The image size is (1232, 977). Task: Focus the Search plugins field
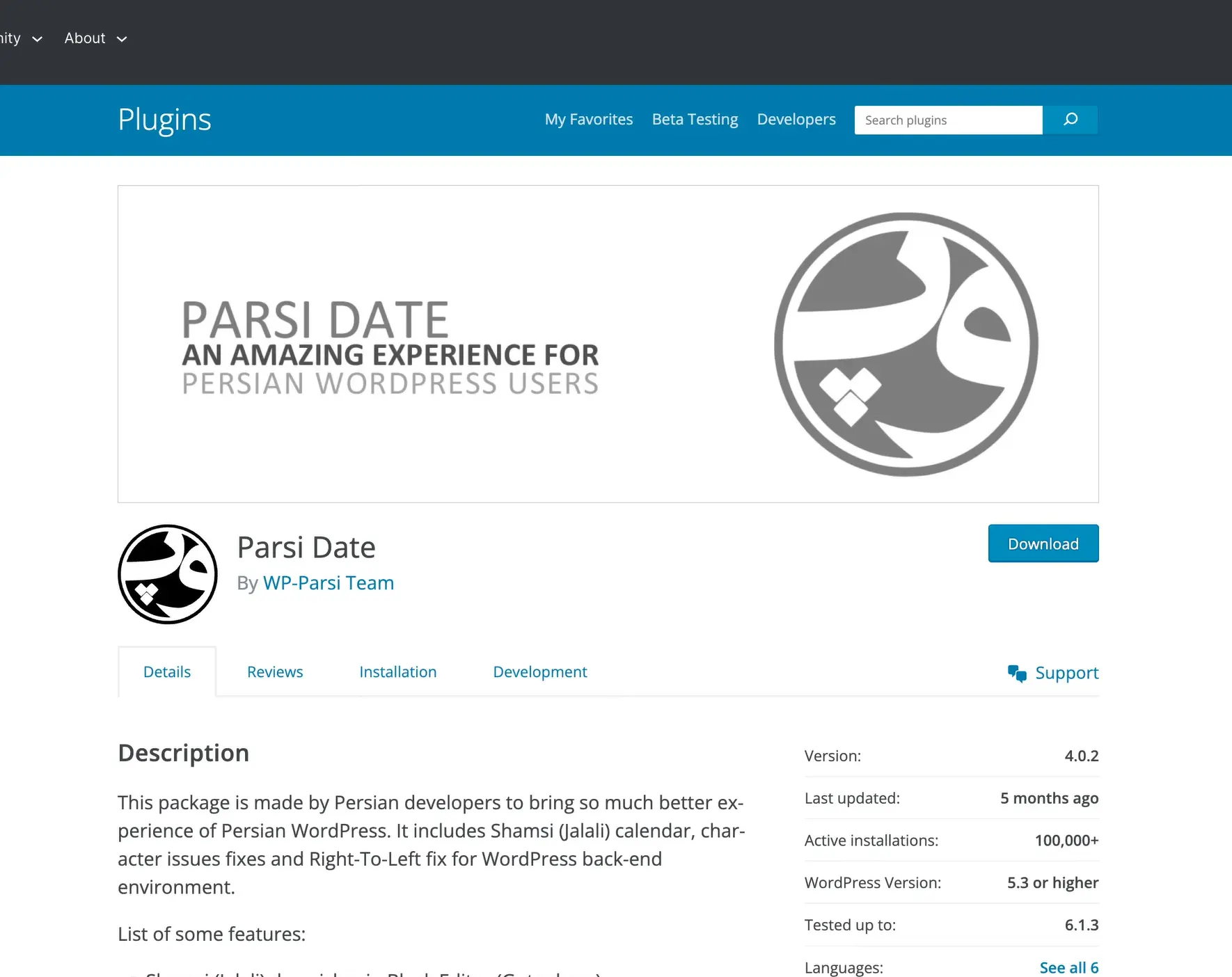coord(948,120)
